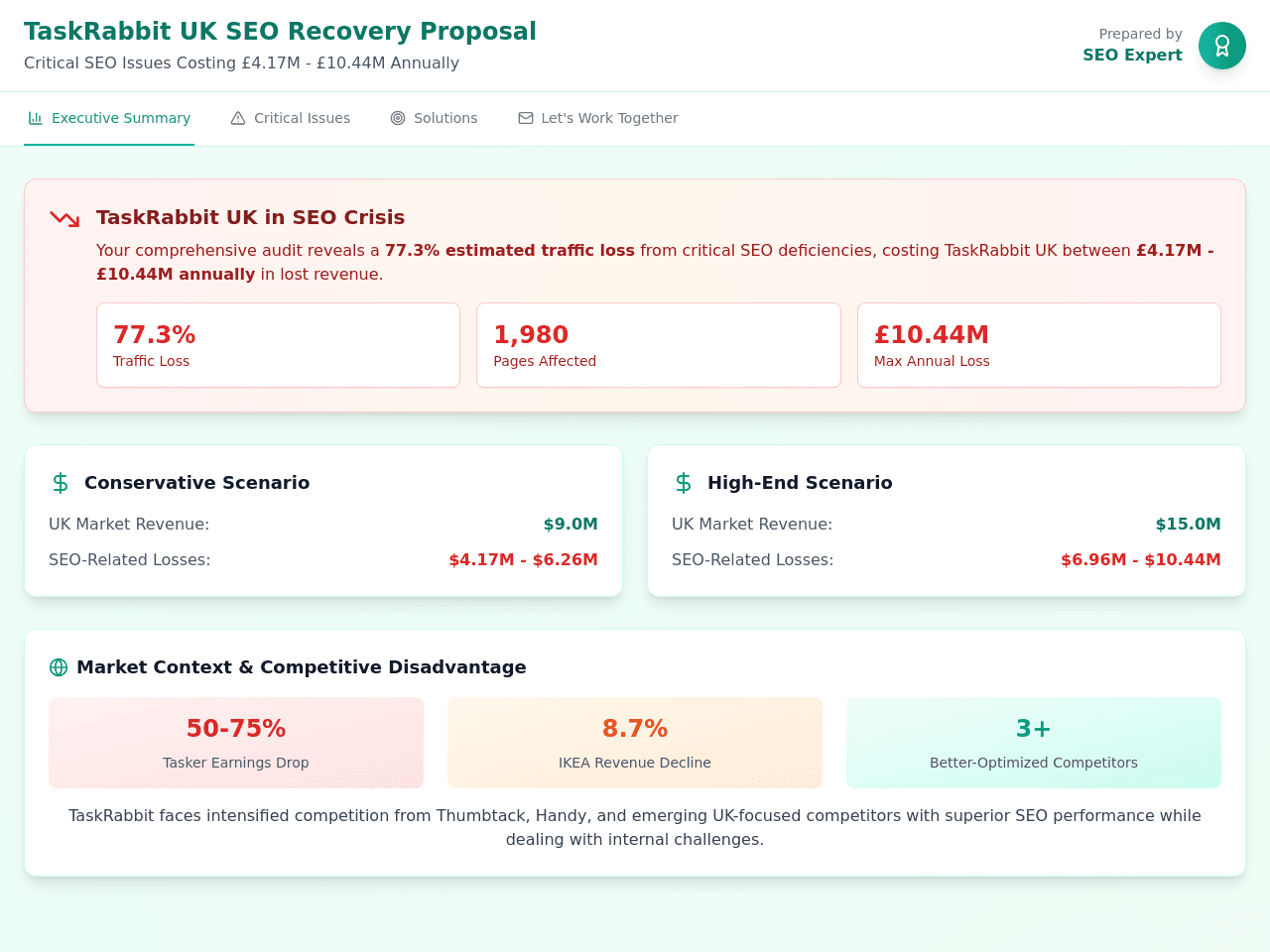
Task: Click the target icon on Solutions tab
Action: 398,118
